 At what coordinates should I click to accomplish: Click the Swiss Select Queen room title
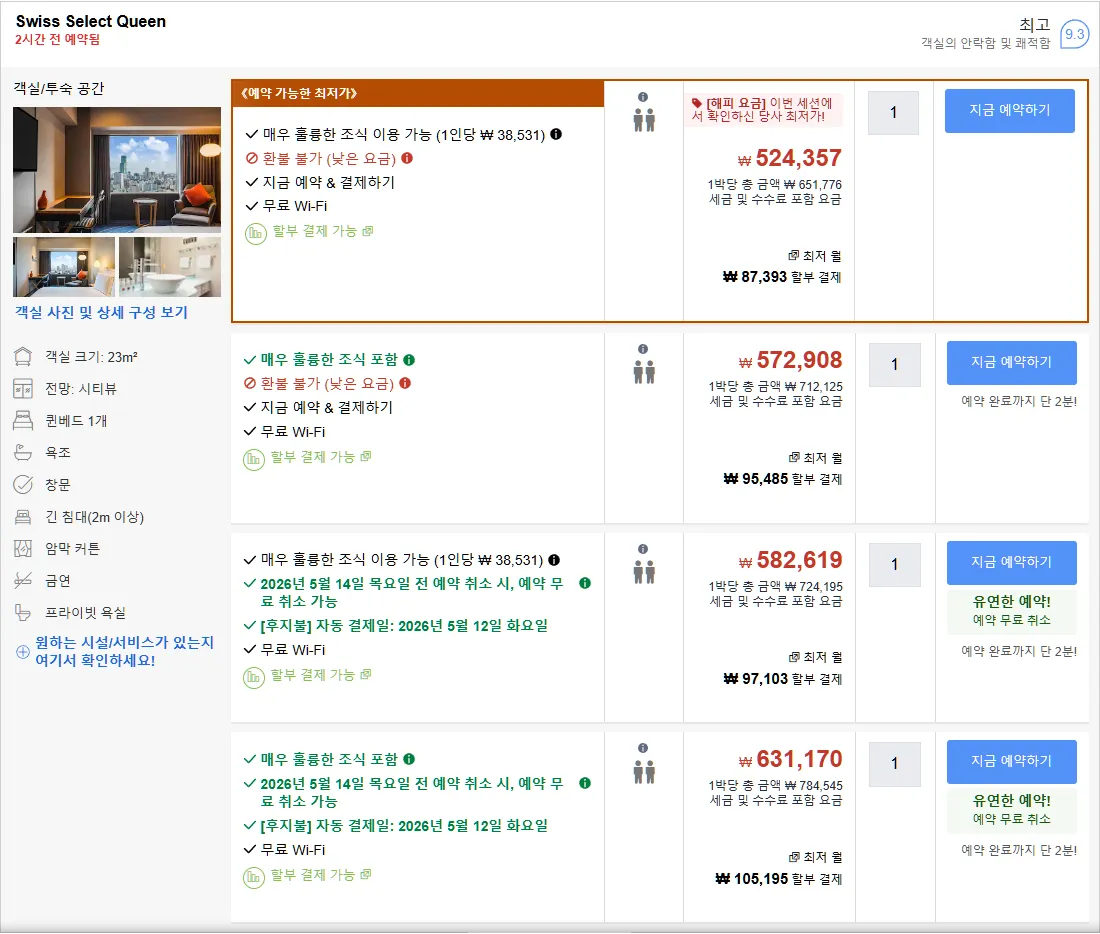point(90,22)
